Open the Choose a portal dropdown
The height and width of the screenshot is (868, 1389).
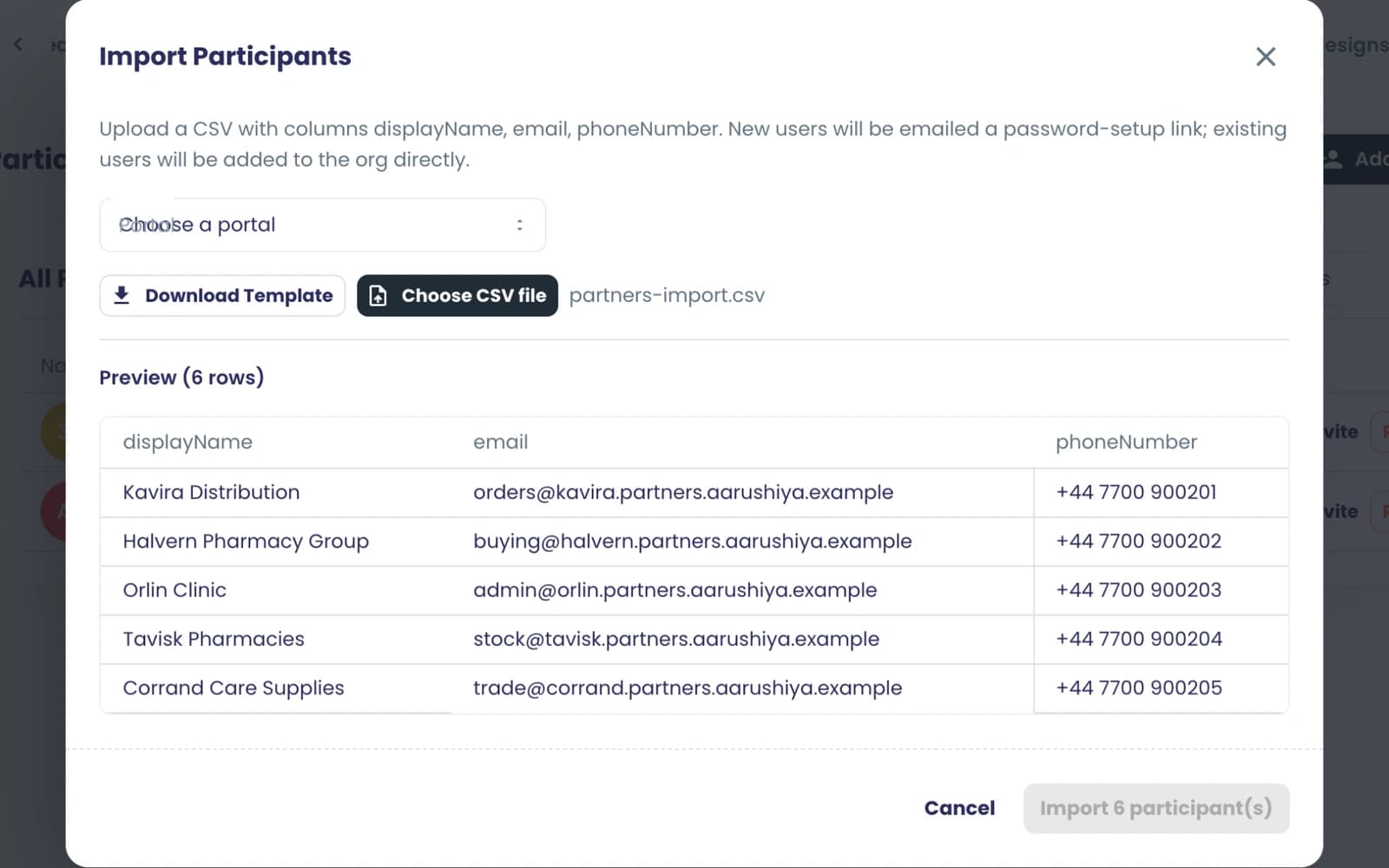coord(322,225)
